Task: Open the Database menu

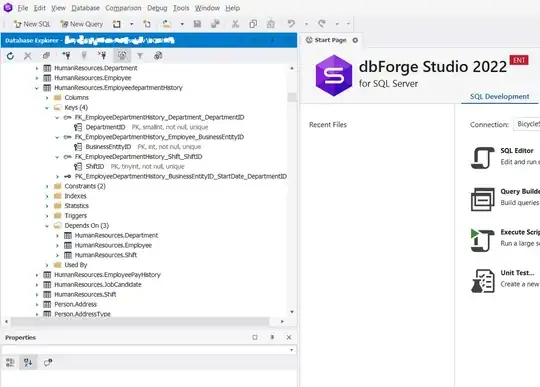Action: [x=85, y=8]
